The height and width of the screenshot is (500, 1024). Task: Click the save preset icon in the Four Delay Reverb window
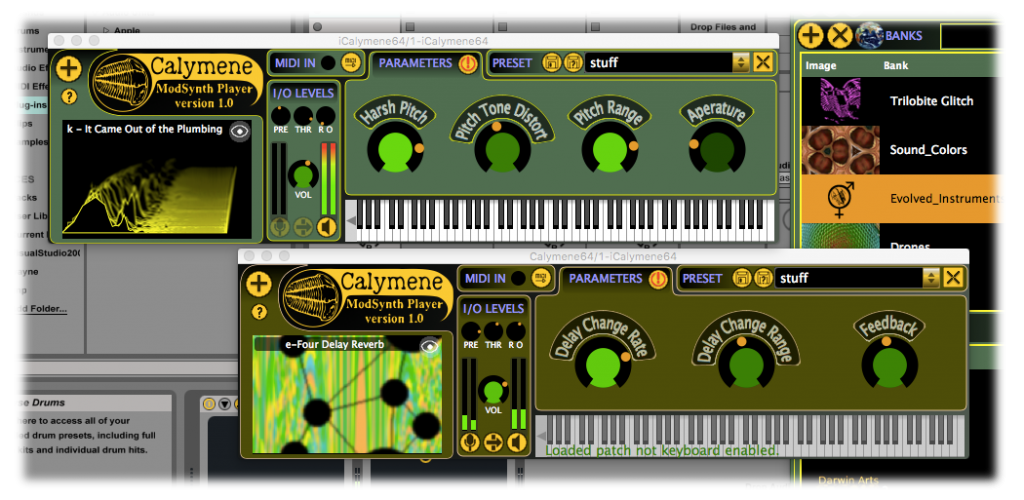[742, 279]
